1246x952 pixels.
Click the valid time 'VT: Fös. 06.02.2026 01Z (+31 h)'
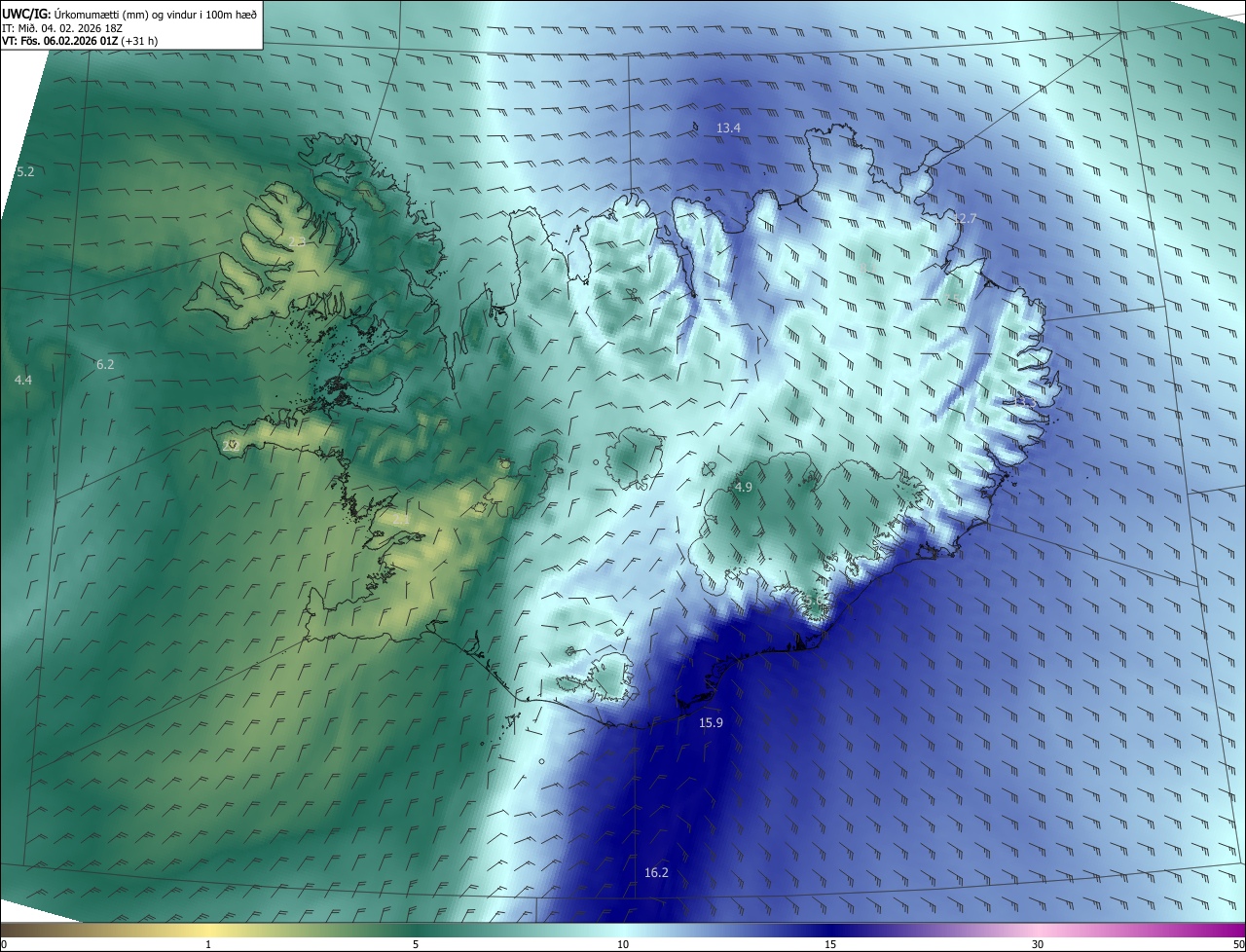coord(81,41)
